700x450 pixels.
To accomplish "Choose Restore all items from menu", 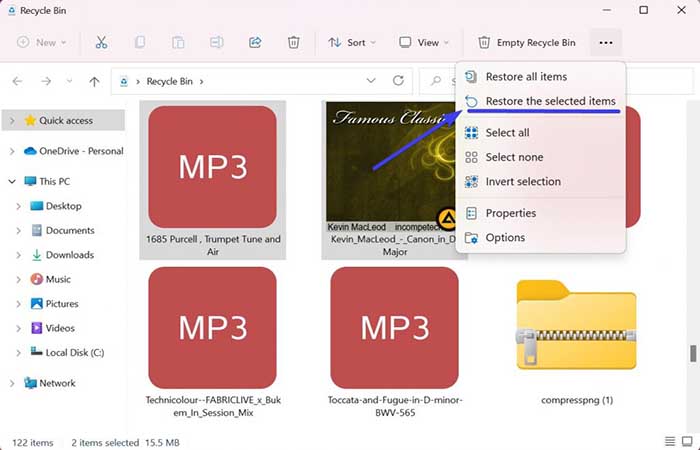I will coord(526,77).
